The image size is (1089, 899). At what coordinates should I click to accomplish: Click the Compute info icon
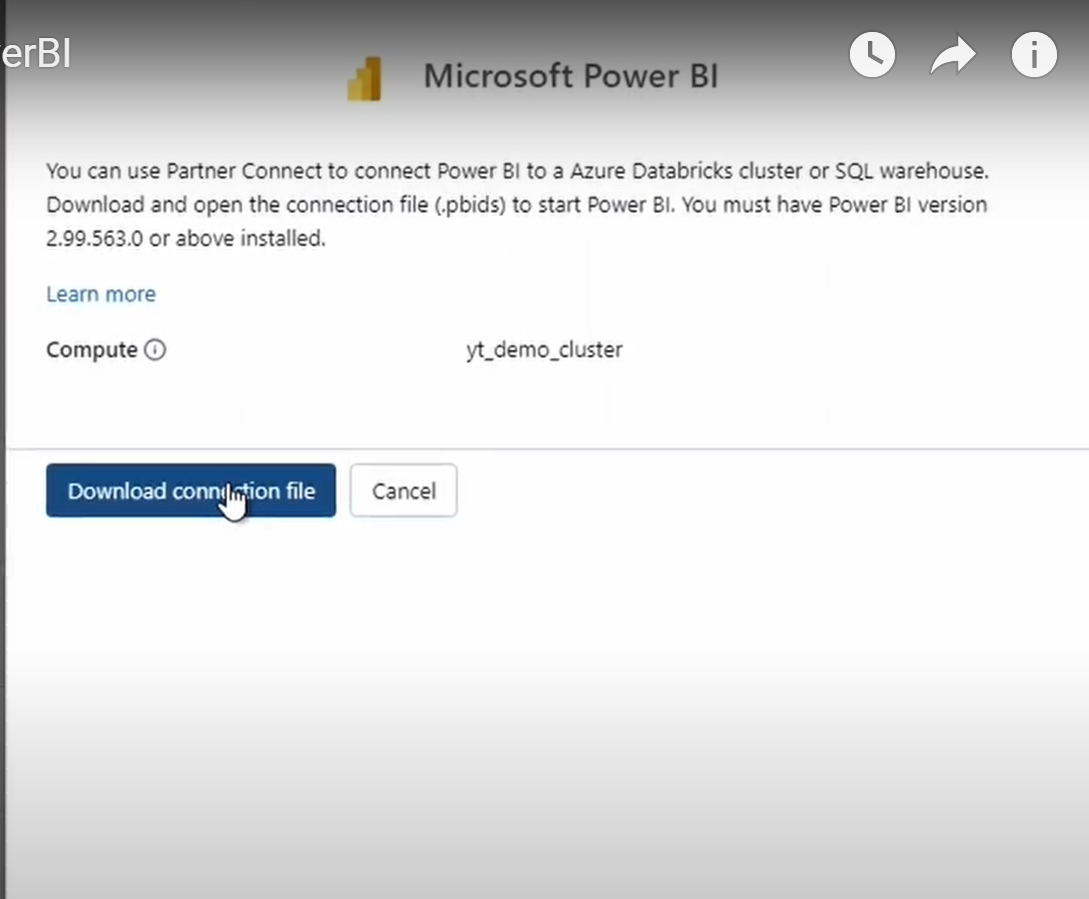(155, 349)
